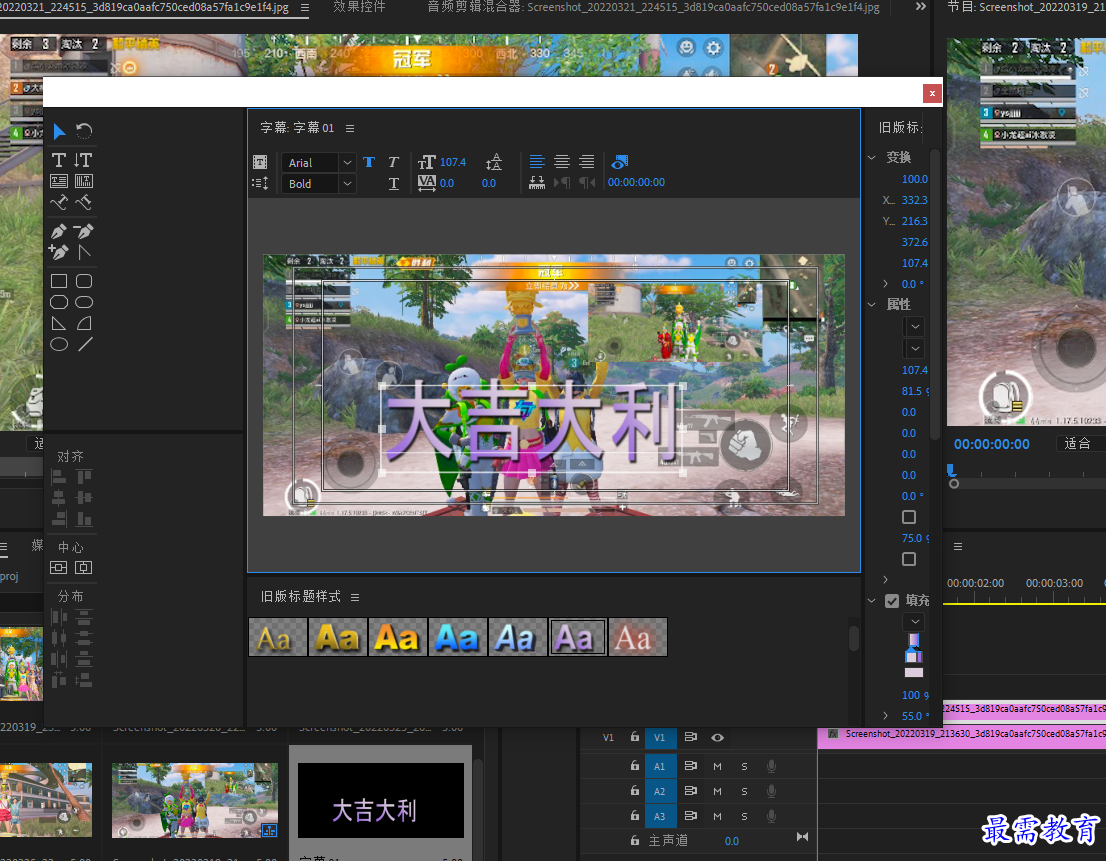Close the title designer window
Image resolution: width=1106 pixels, height=861 pixels.
(932, 93)
